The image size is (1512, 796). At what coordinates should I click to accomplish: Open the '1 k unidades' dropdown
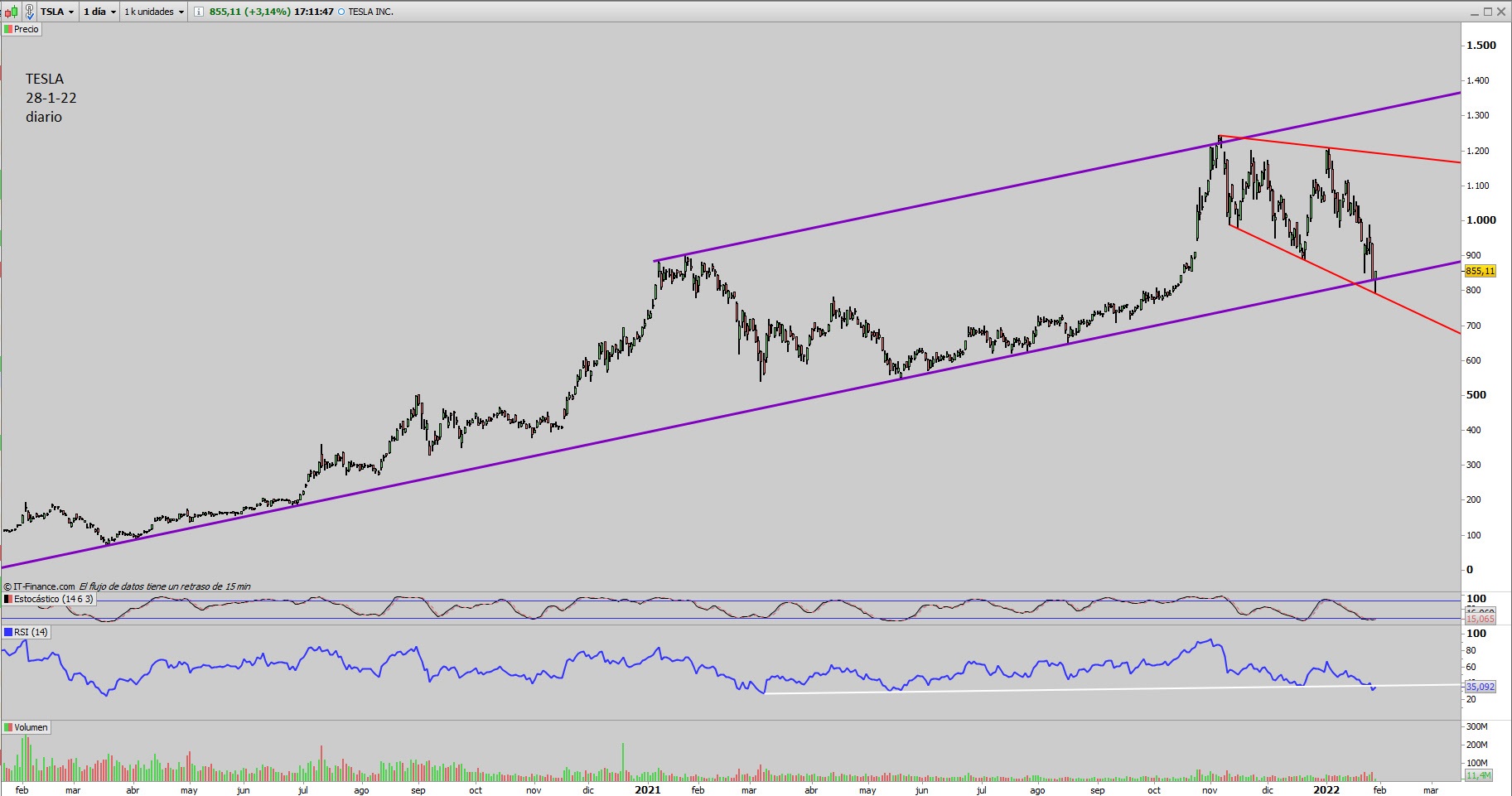coord(154,12)
